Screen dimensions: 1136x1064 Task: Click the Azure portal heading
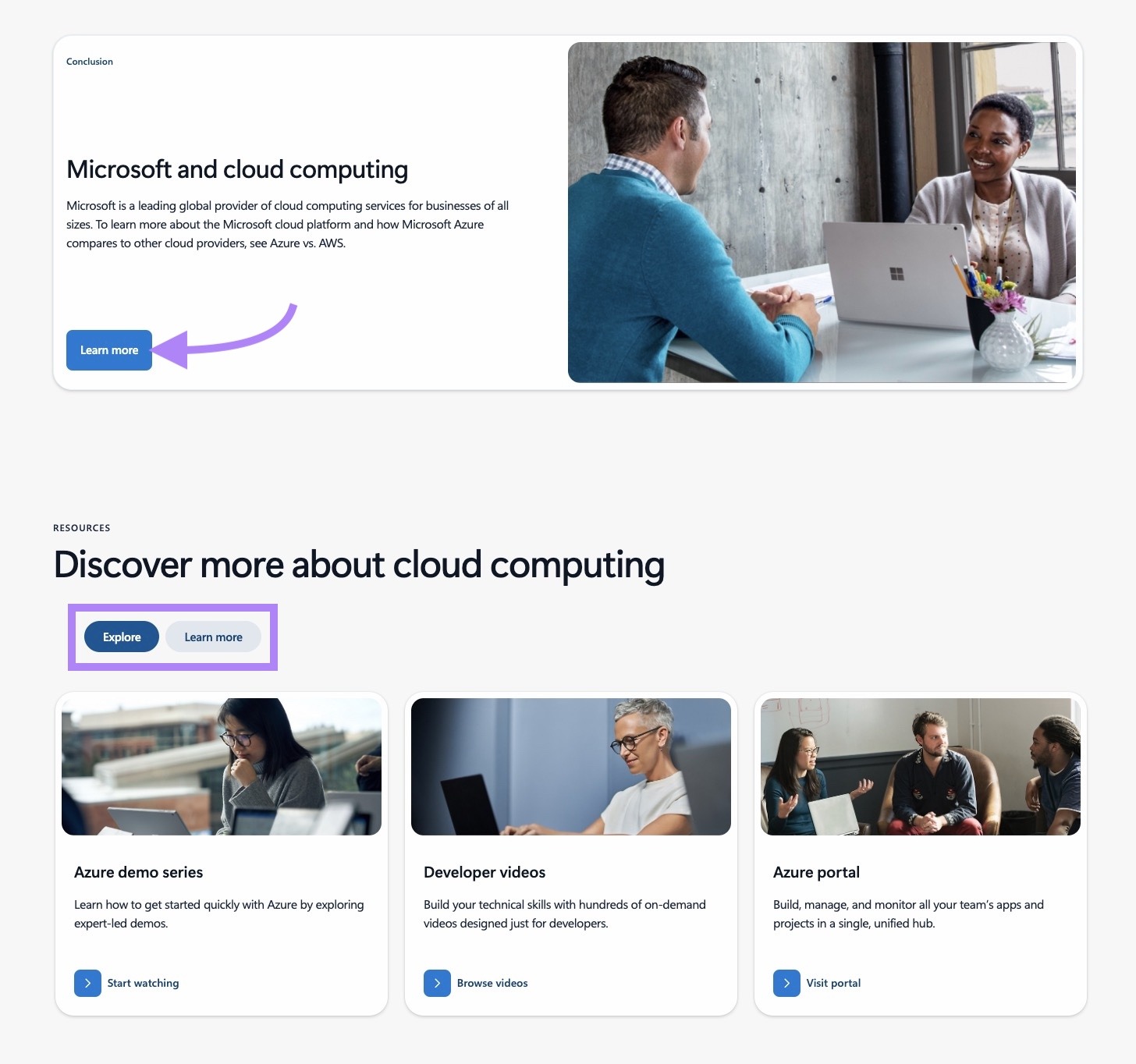[x=816, y=872]
